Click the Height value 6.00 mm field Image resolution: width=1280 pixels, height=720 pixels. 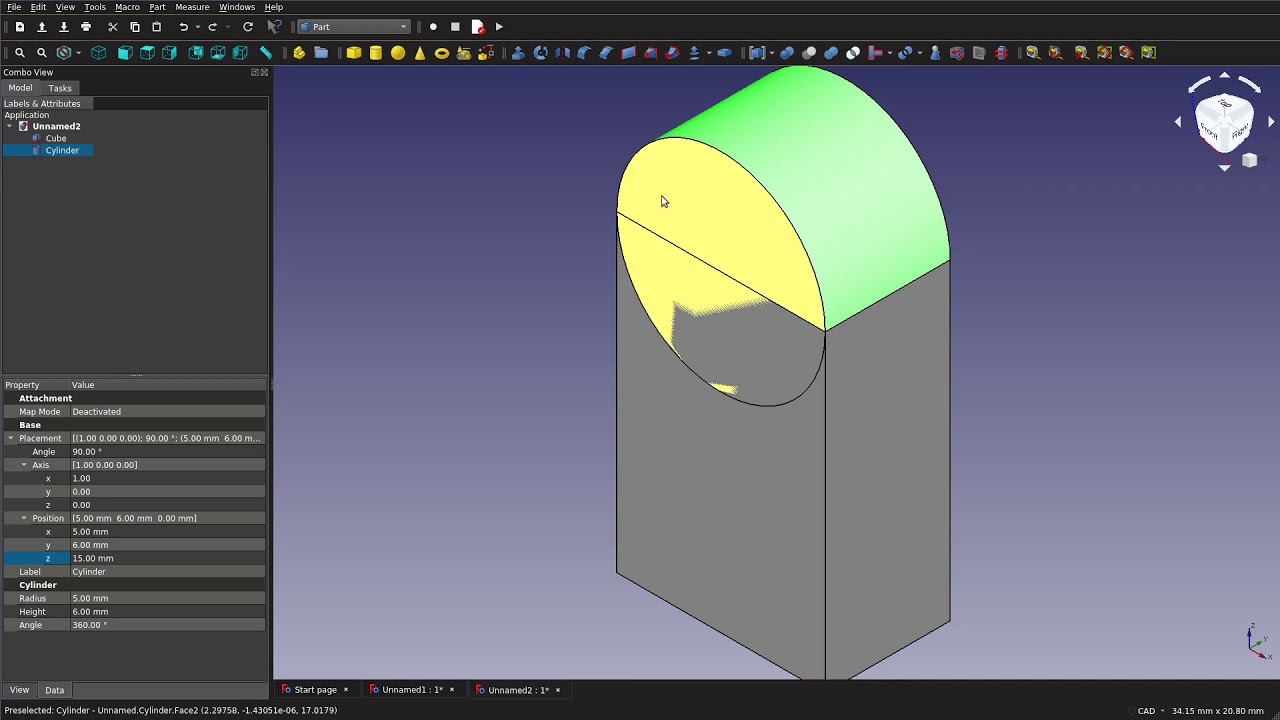tap(167, 611)
